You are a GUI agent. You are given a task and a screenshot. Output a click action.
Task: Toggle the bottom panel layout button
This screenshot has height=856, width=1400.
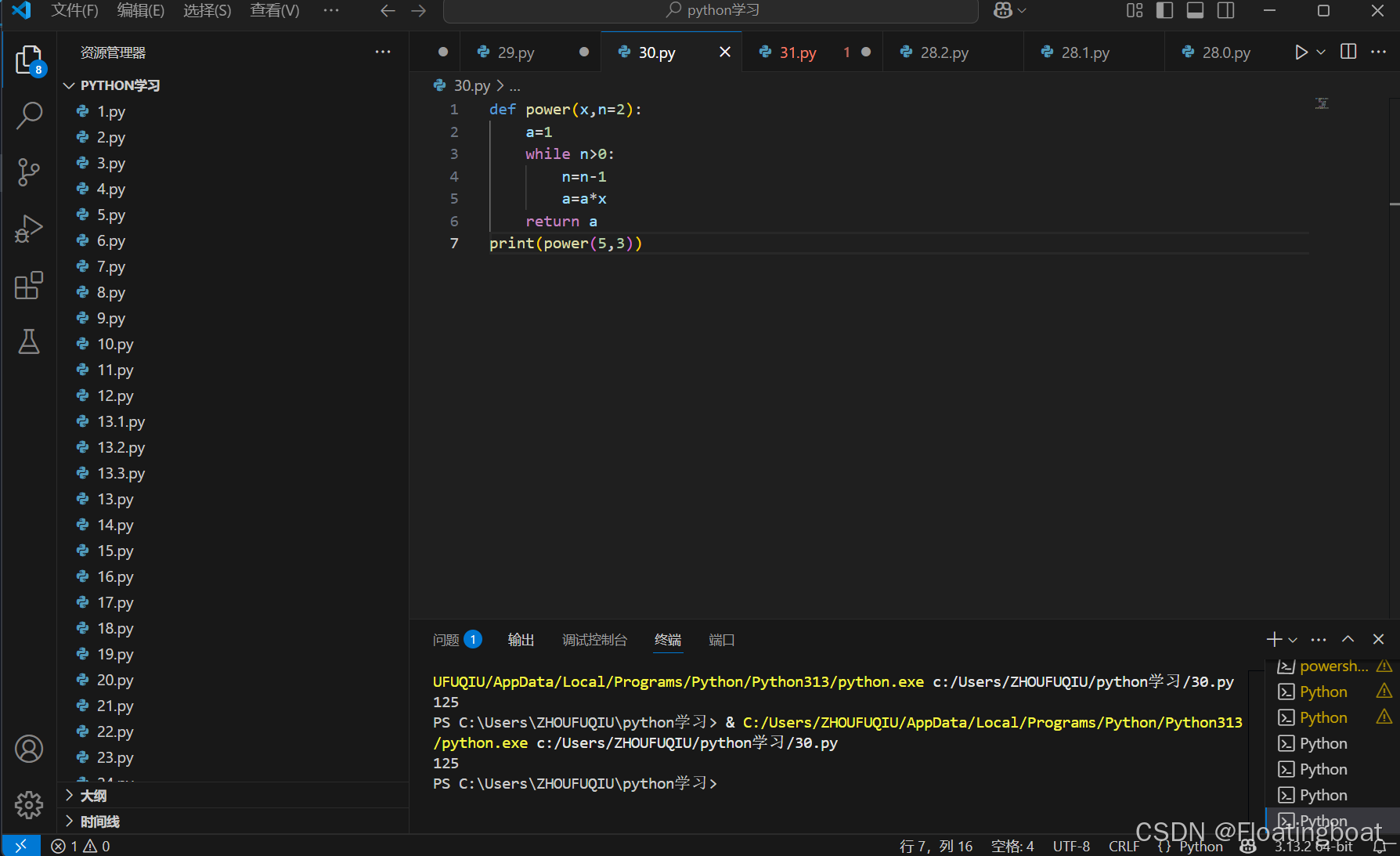click(x=1195, y=10)
